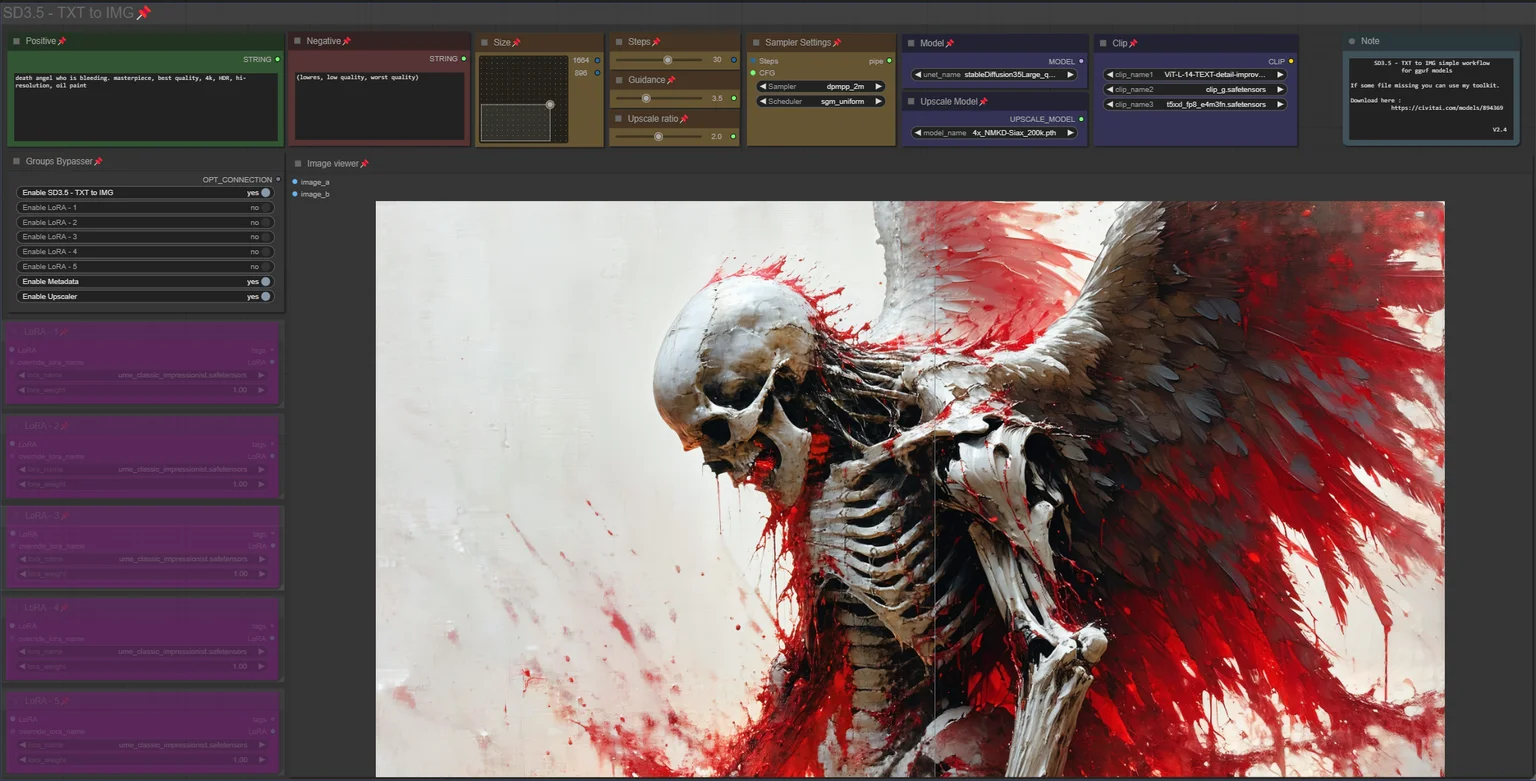1536x781 pixels.
Task: Click the Enable SD3.5 - TXT to IMG row
Action: click(144, 193)
